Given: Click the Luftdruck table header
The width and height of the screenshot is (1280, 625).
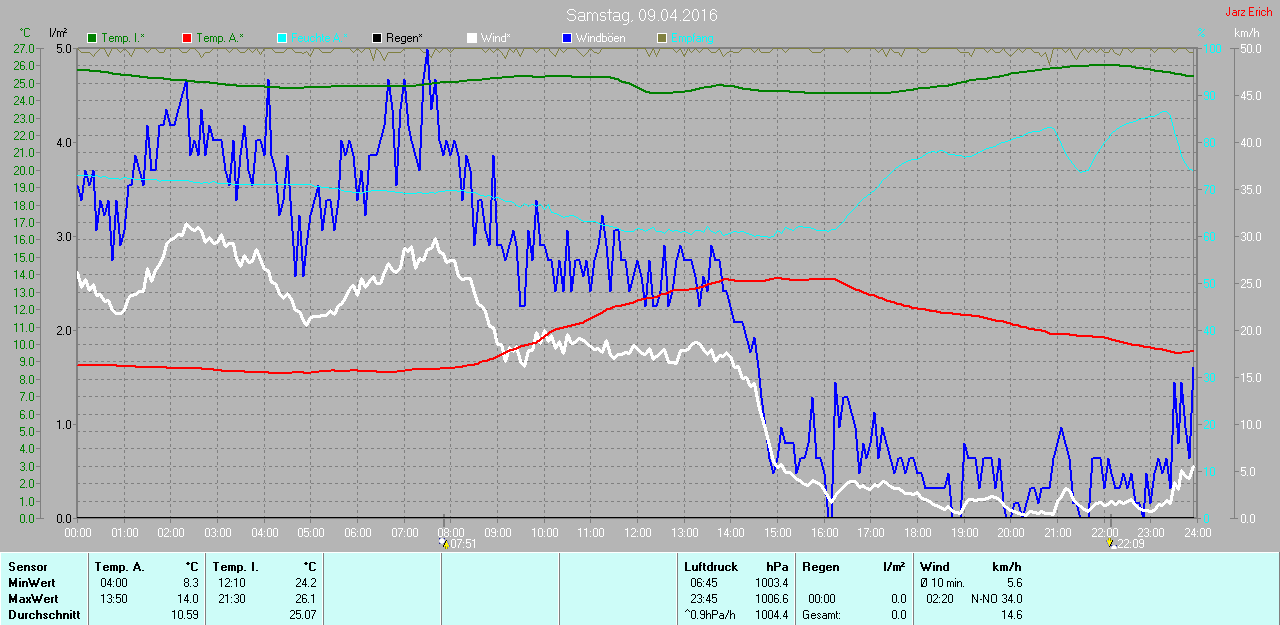Looking at the screenshot, I should pos(711,567).
